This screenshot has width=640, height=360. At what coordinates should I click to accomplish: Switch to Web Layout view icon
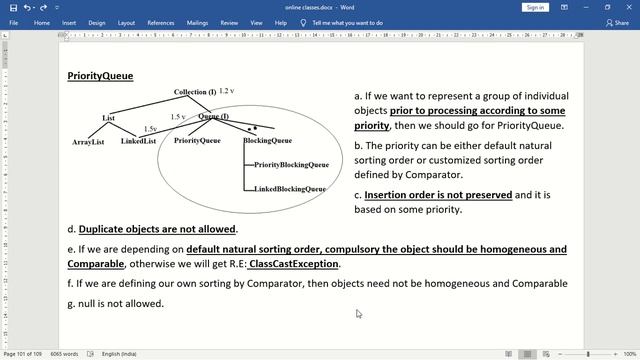click(546, 354)
